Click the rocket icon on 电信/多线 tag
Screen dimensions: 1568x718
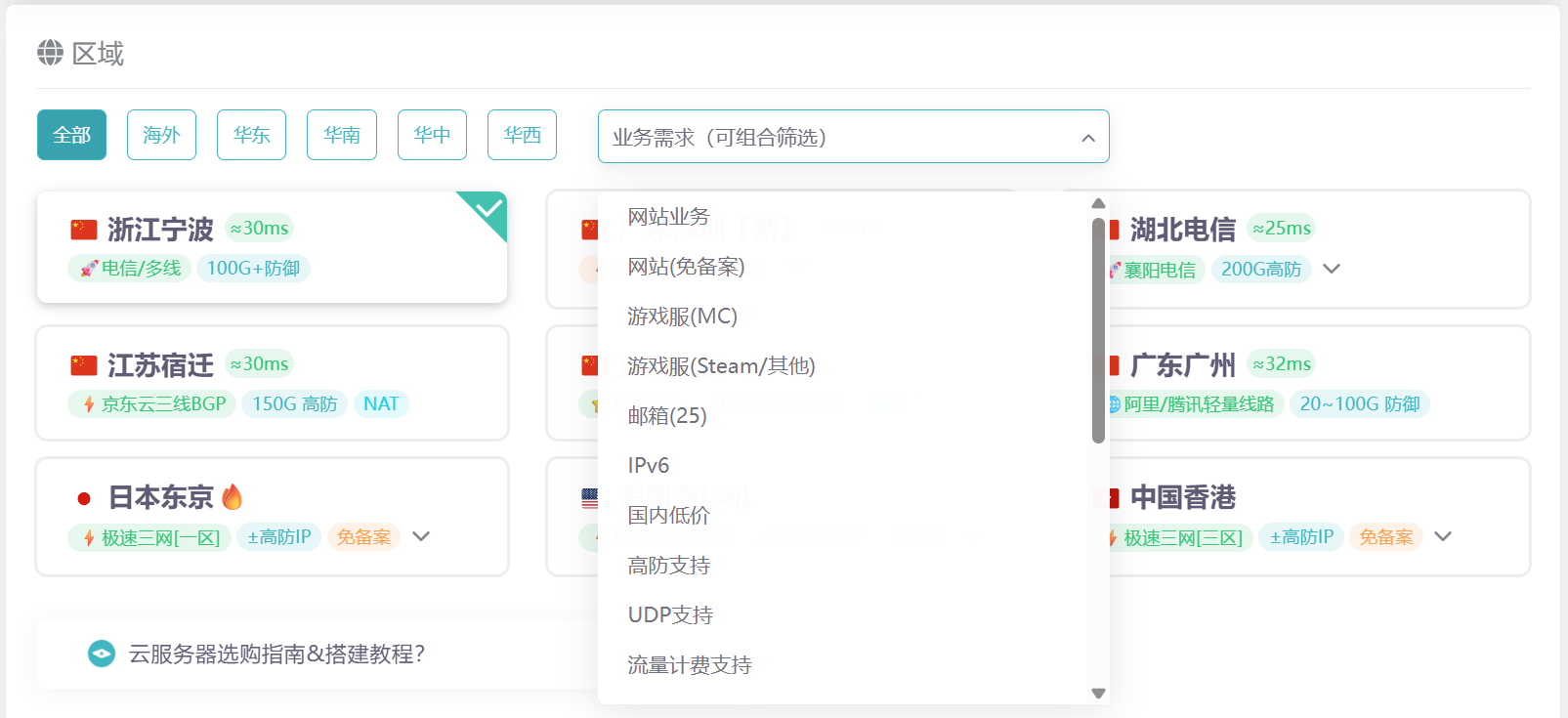click(89, 269)
